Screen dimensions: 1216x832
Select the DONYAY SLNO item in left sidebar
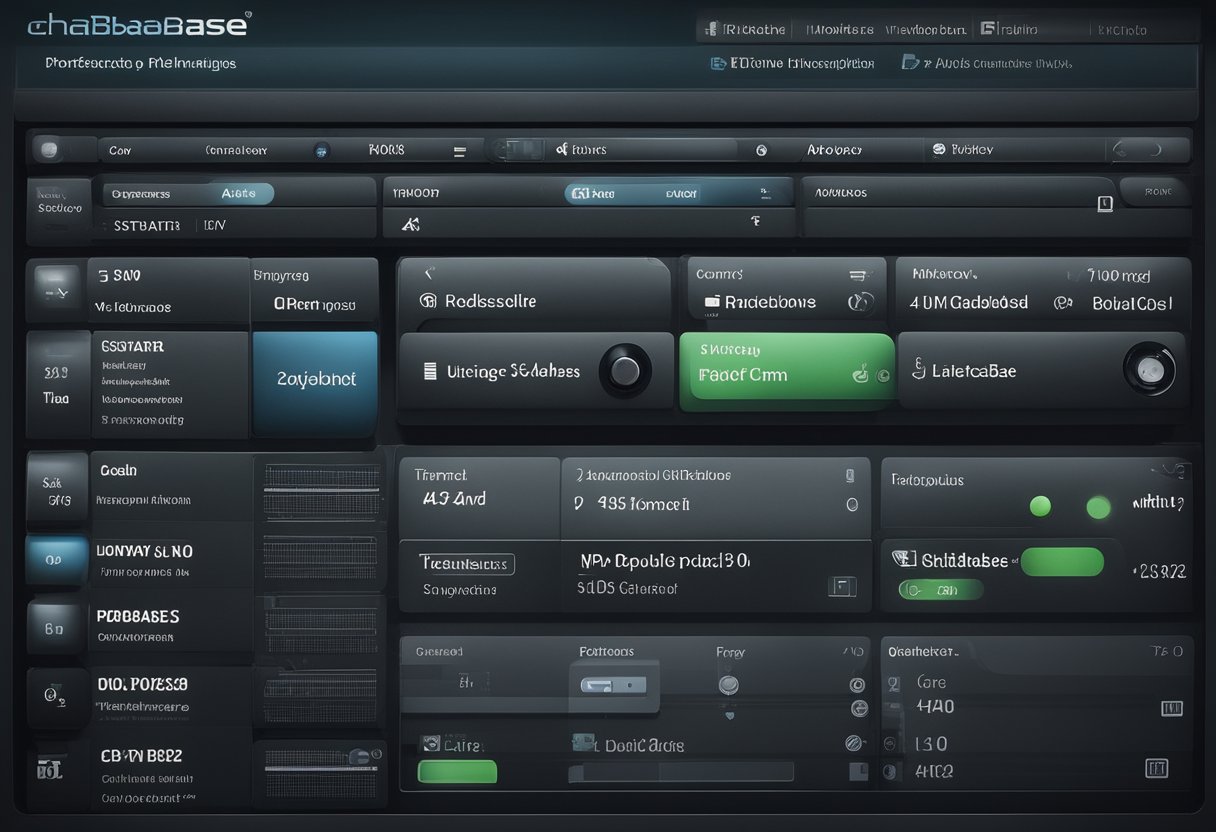point(144,552)
